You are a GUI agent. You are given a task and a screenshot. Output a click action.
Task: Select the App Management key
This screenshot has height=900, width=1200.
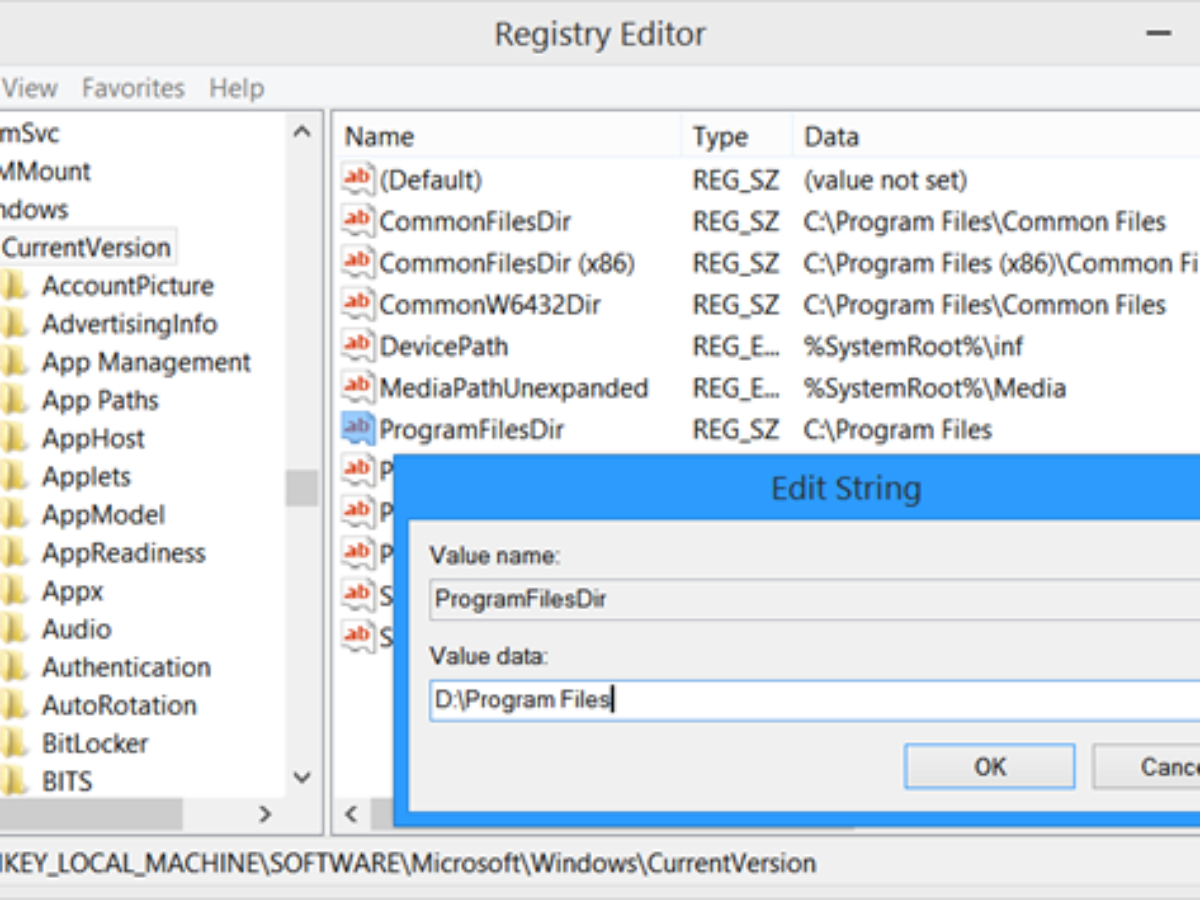(x=146, y=362)
